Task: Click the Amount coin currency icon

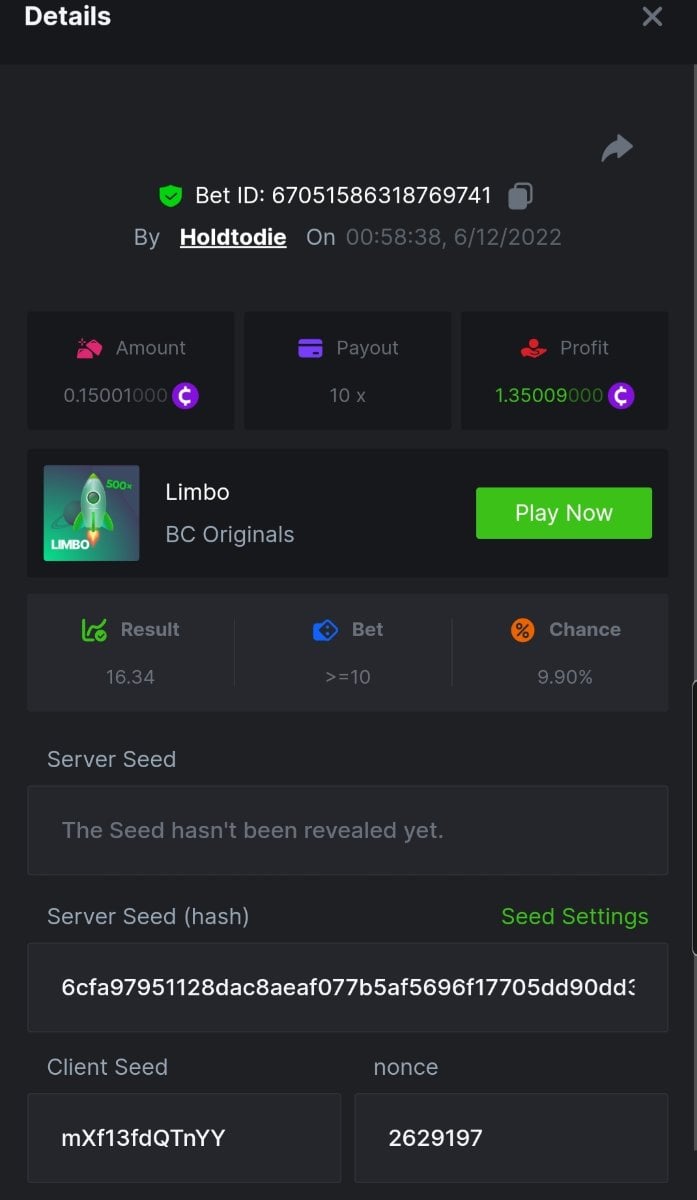Action: pos(185,396)
